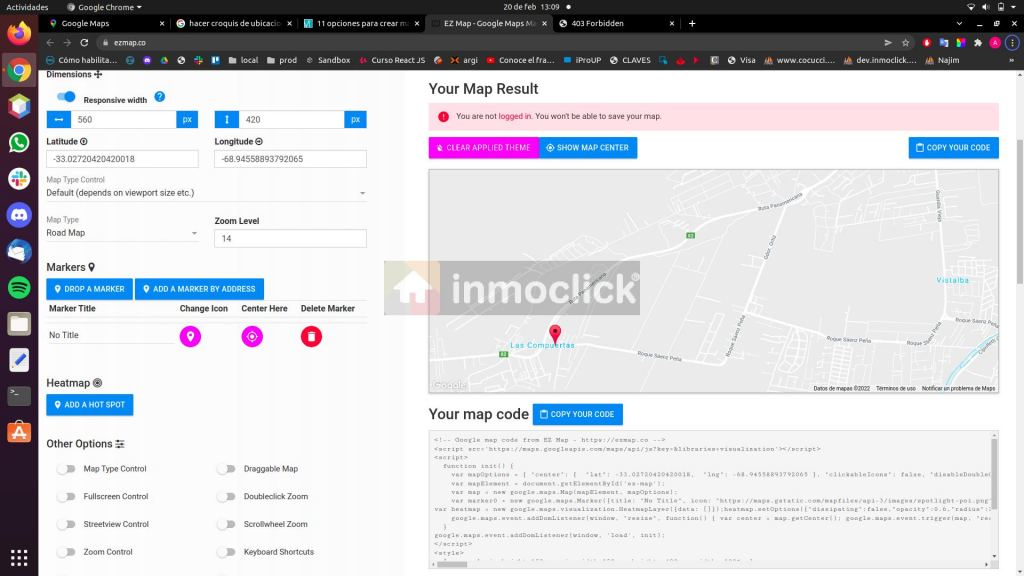
Task: Enable the Draggable Map switch
Action: [227, 469]
